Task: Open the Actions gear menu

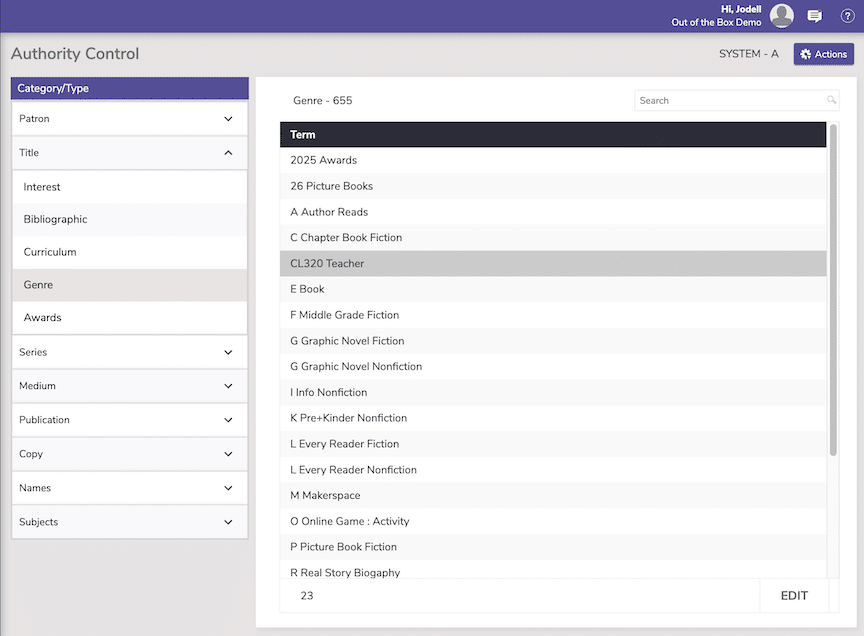Action: point(823,54)
